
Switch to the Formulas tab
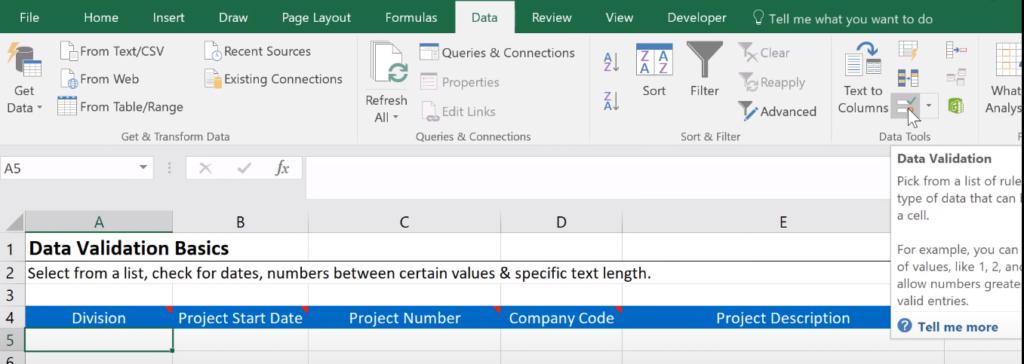pos(411,18)
